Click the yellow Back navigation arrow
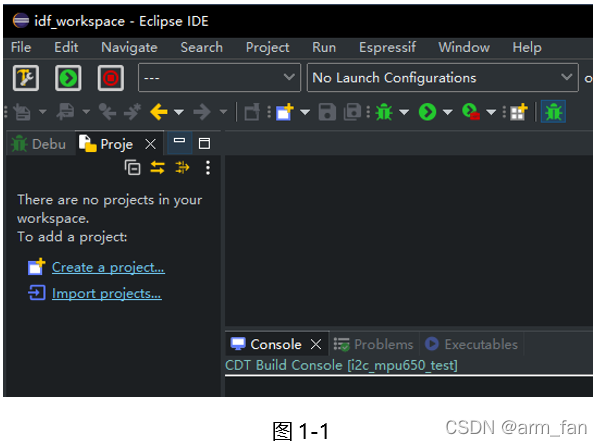This screenshot has height=446, width=602. (x=159, y=112)
